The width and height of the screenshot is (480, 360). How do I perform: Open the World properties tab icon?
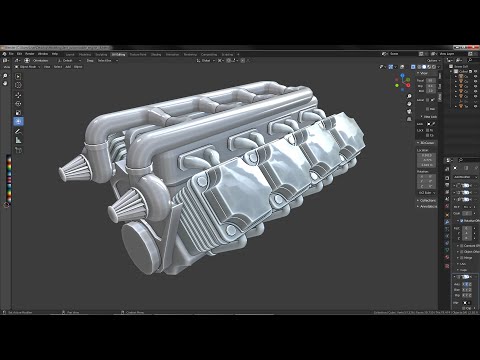[447, 207]
